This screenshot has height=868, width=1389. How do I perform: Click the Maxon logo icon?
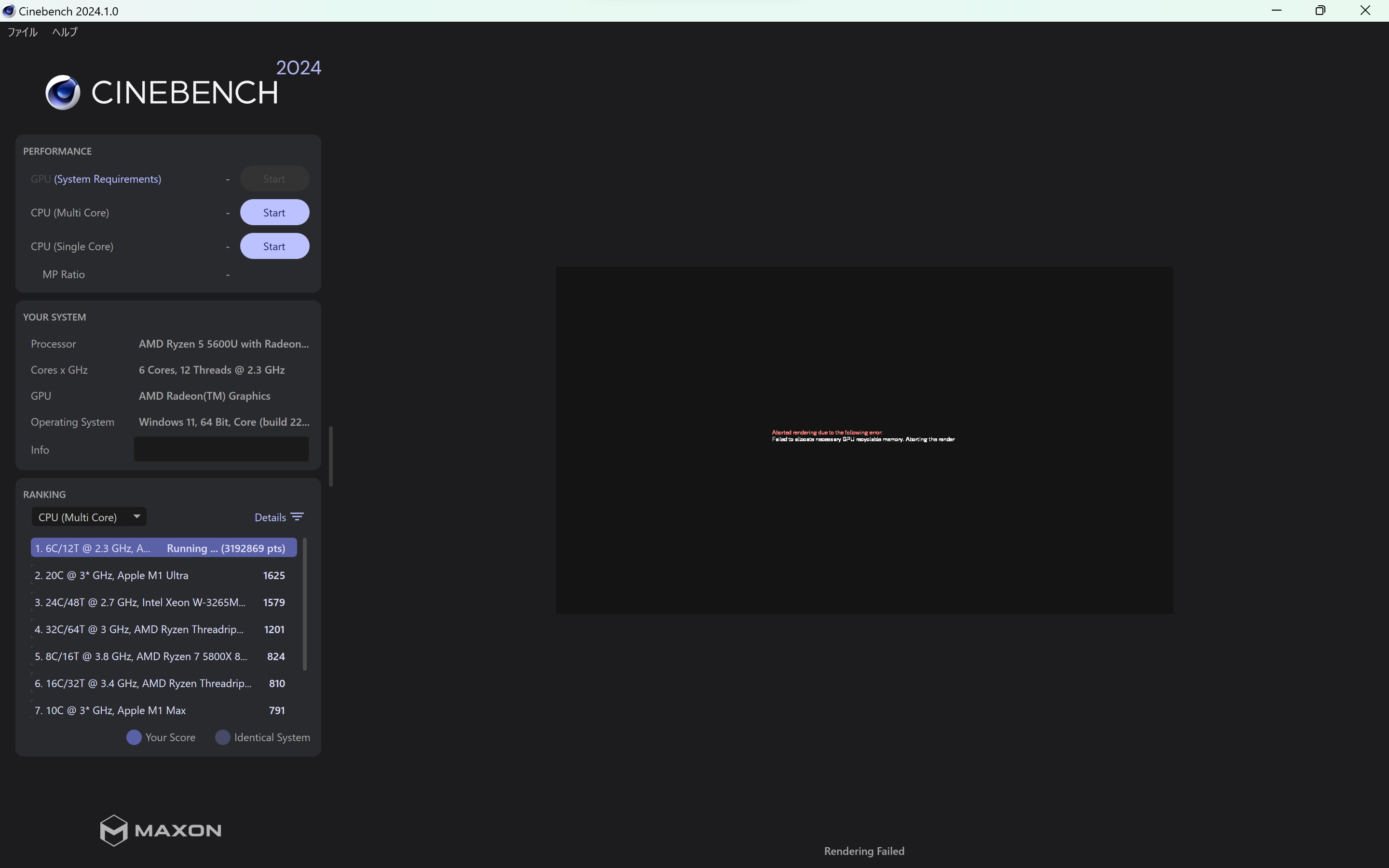point(114,830)
